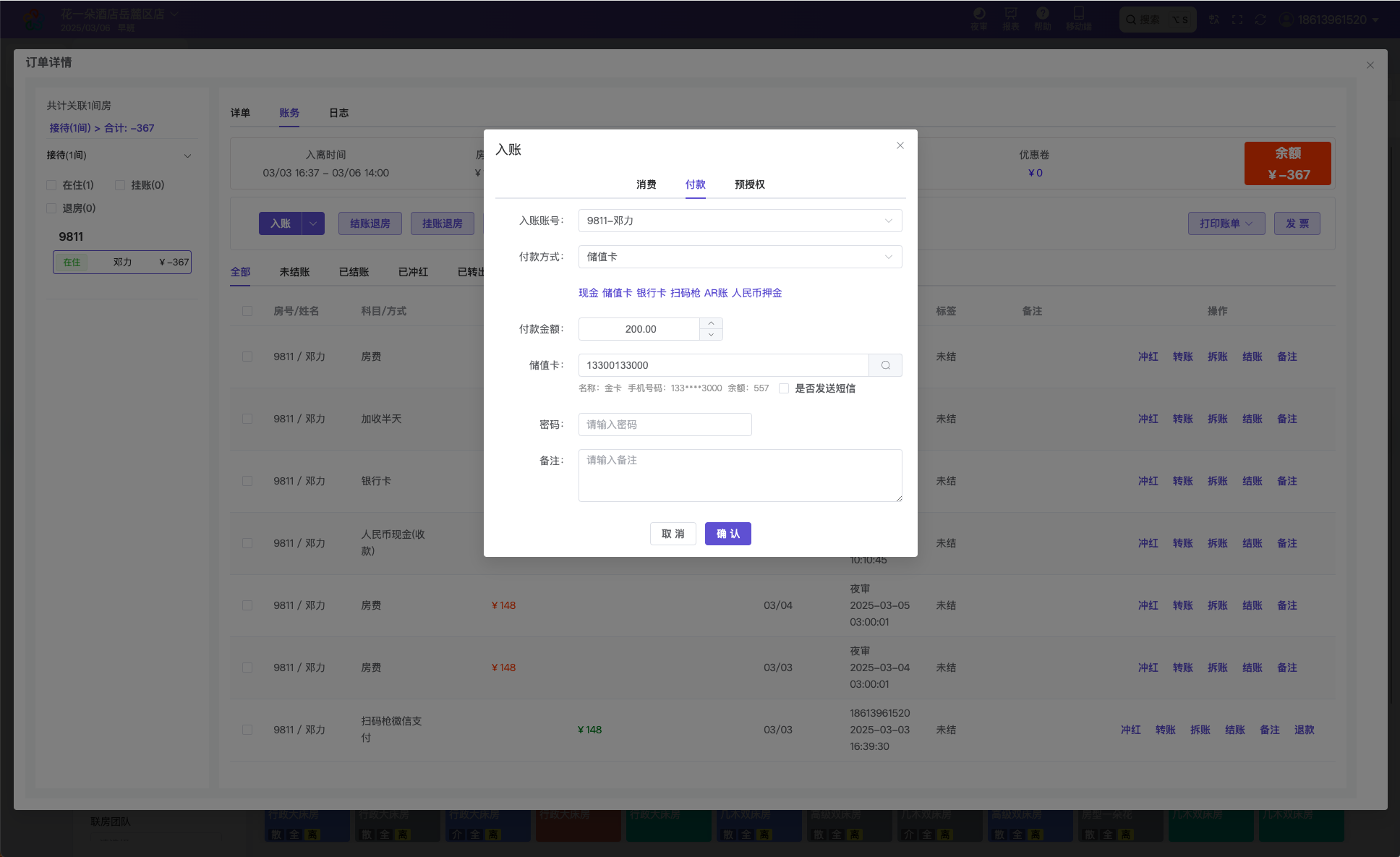Image resolution: width=1400 pixels, height=857 pixels.
Task: Collapse the 接待(1间) expander
Action: point(187,155)
